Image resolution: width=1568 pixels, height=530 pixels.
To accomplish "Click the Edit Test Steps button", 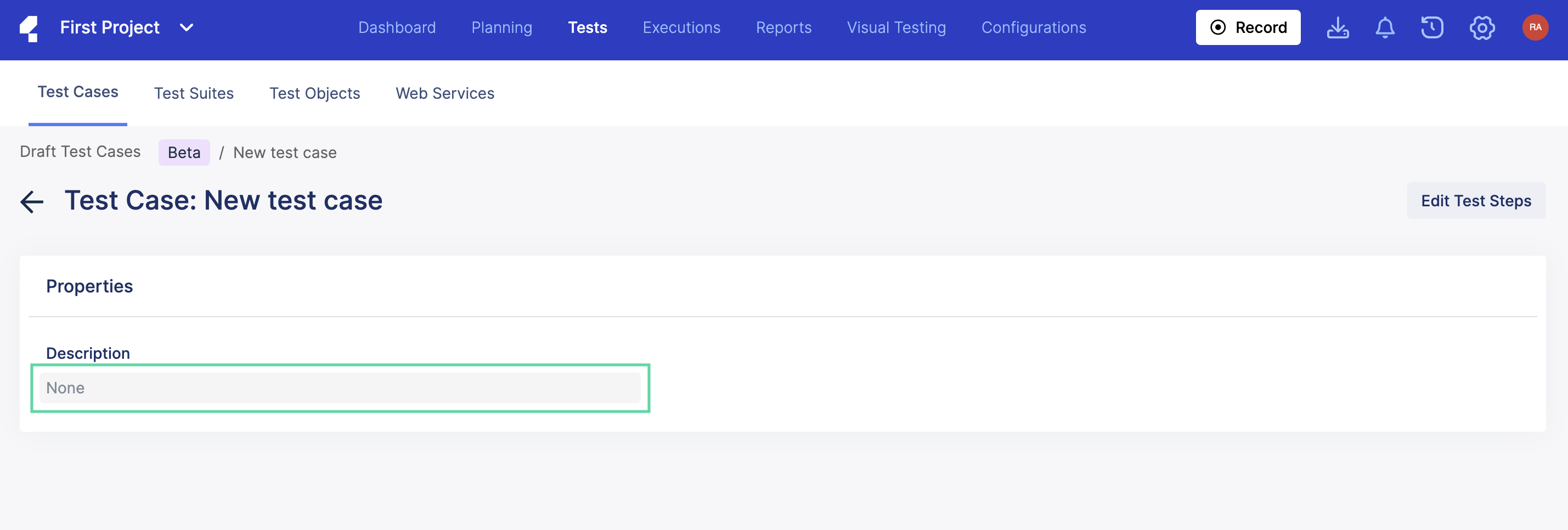I will 1476,201.
